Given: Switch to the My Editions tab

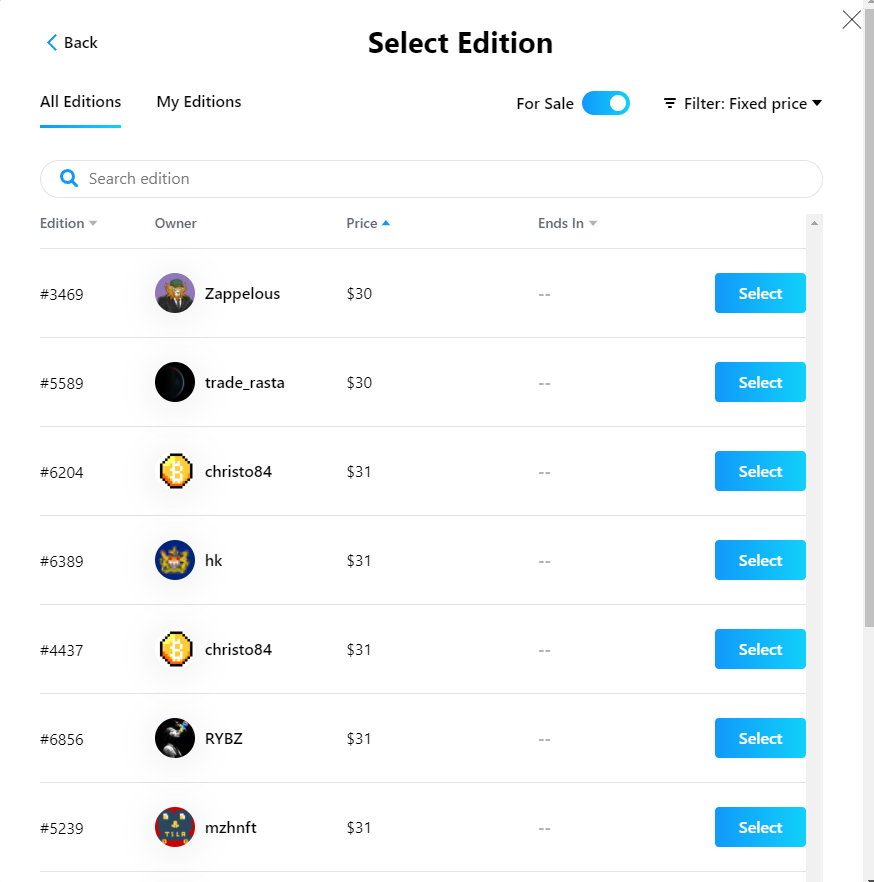Looking at the screenshot, I should 199,102.
